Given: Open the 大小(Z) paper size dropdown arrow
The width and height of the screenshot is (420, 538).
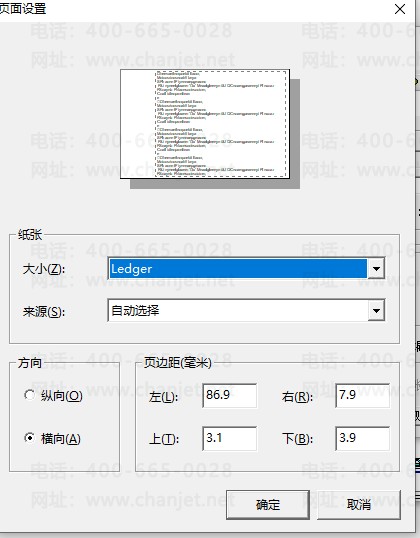Looking at the screenshot, I should pyautogui.click(x=376, y=269).
